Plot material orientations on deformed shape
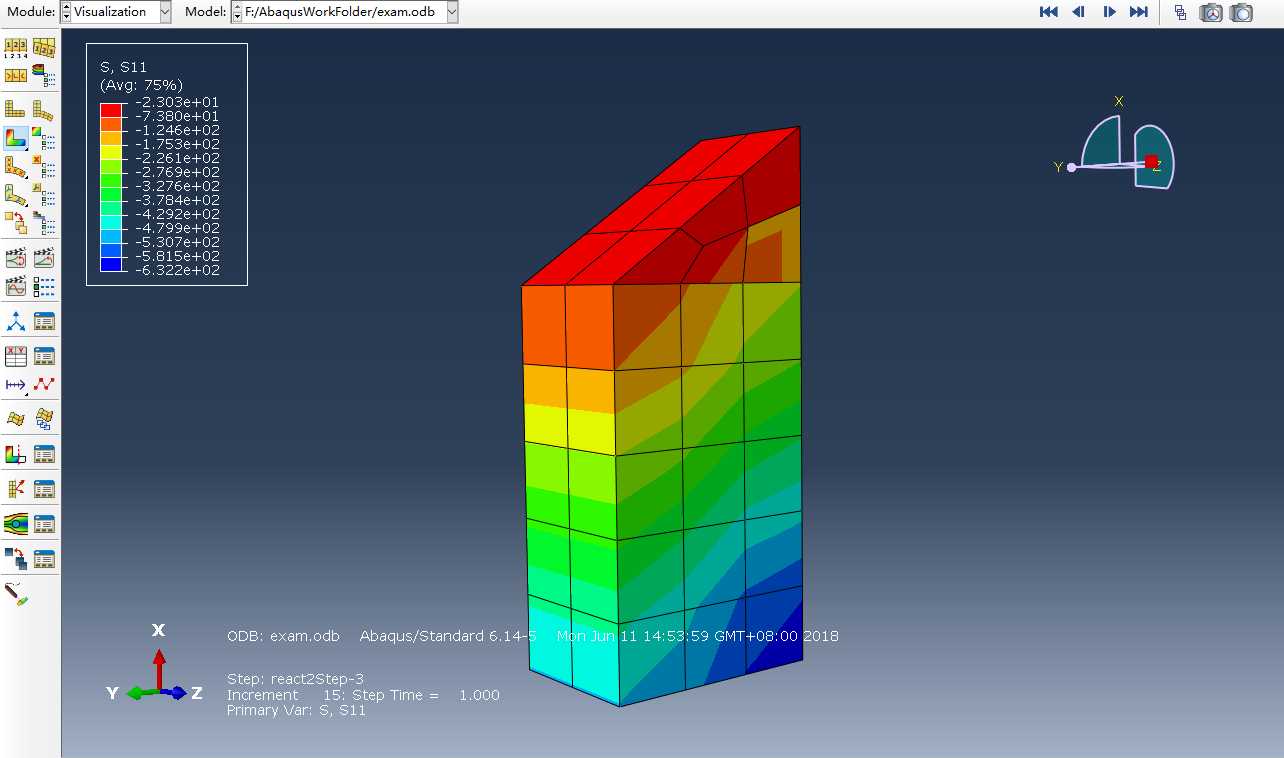 (x=16, y=193)
